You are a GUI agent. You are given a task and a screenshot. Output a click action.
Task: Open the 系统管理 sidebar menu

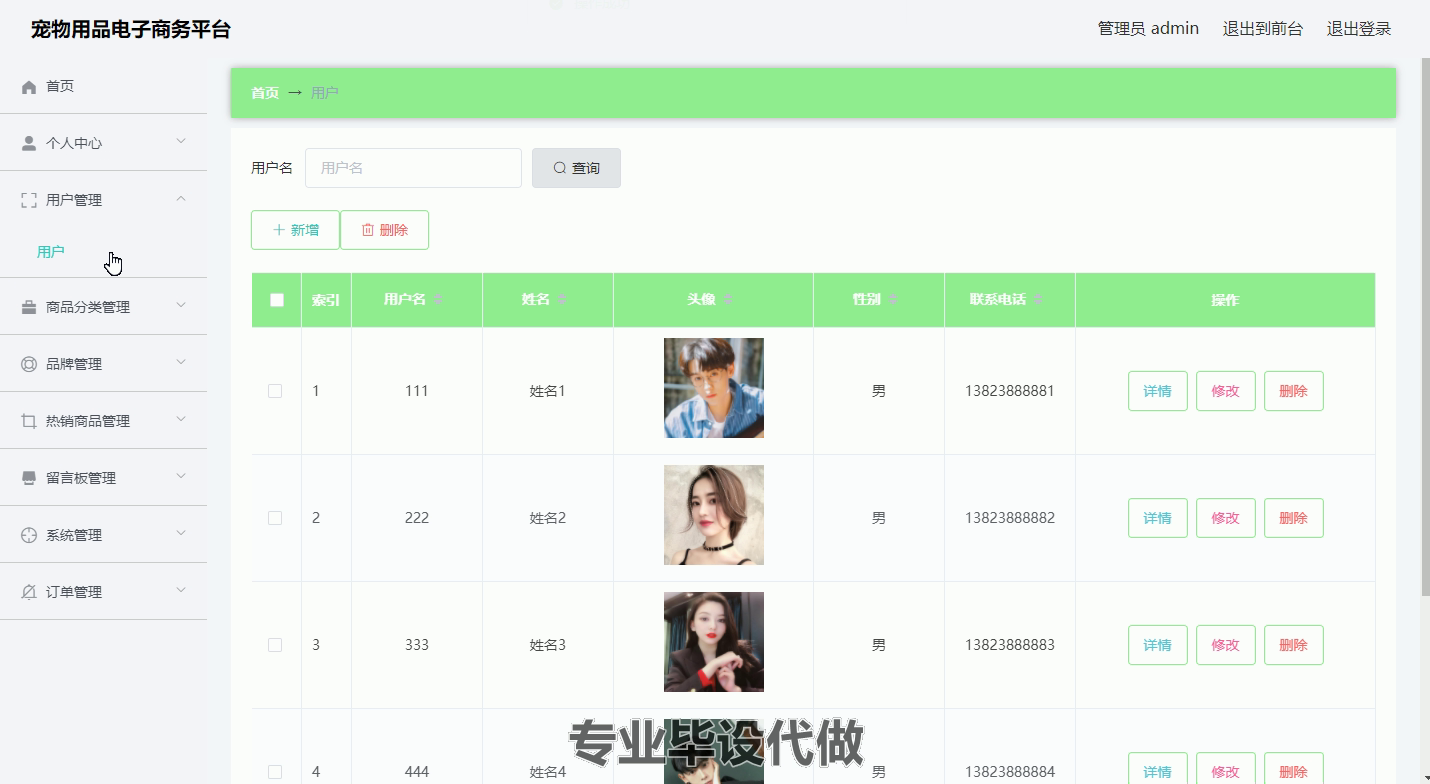pyautogui.click(x=103, y=535)
